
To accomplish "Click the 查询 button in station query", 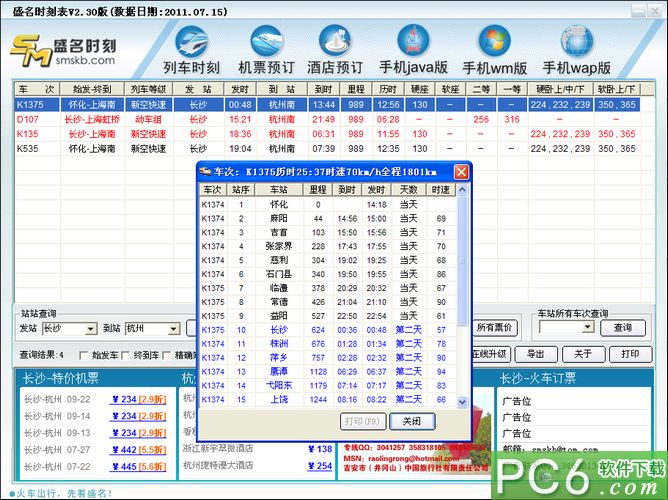I will pos(622,328).
